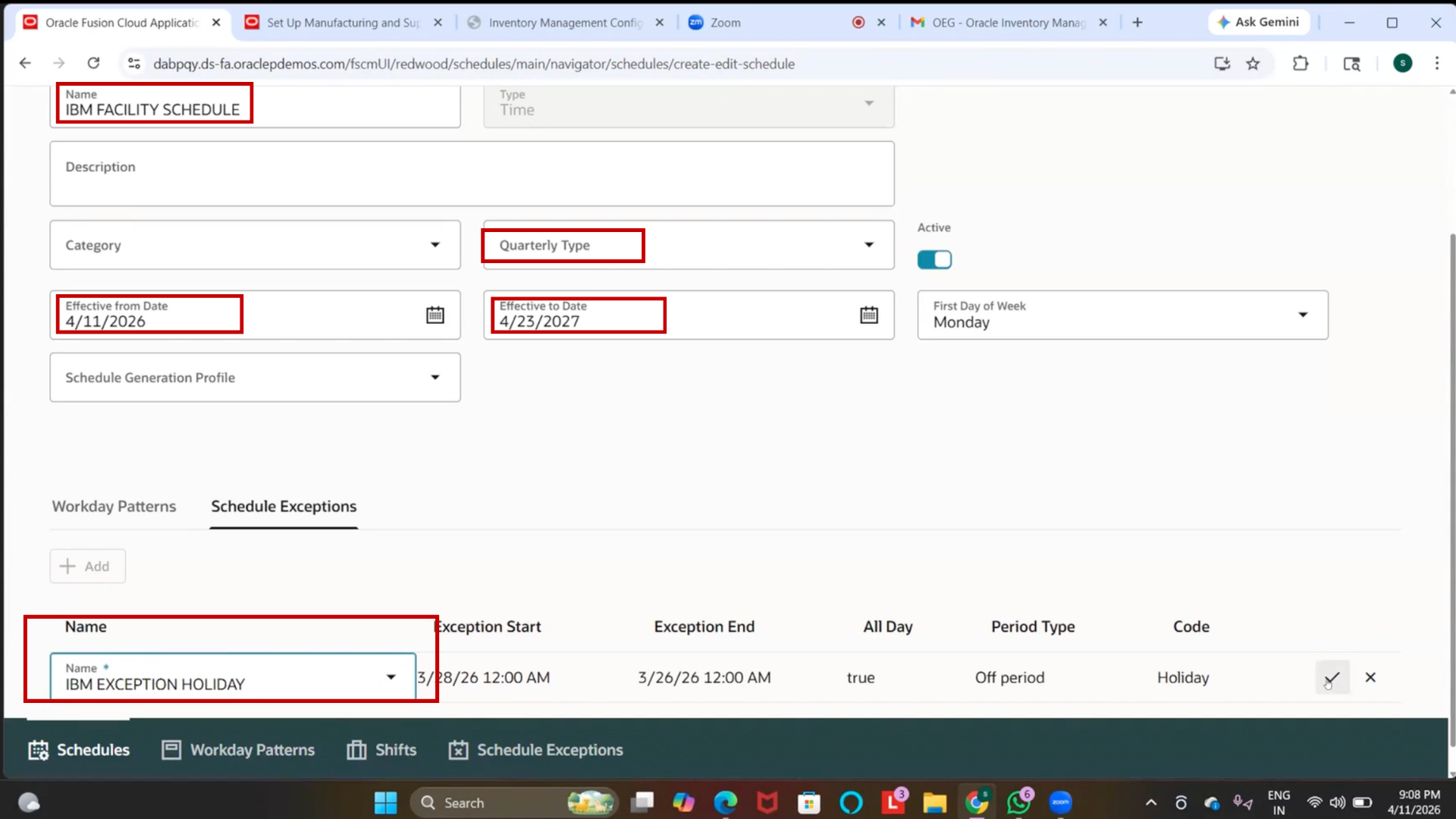Switch to Workday Patterns tab
Viewport: 1456px width, 819px height.
[x=114, y=506]
